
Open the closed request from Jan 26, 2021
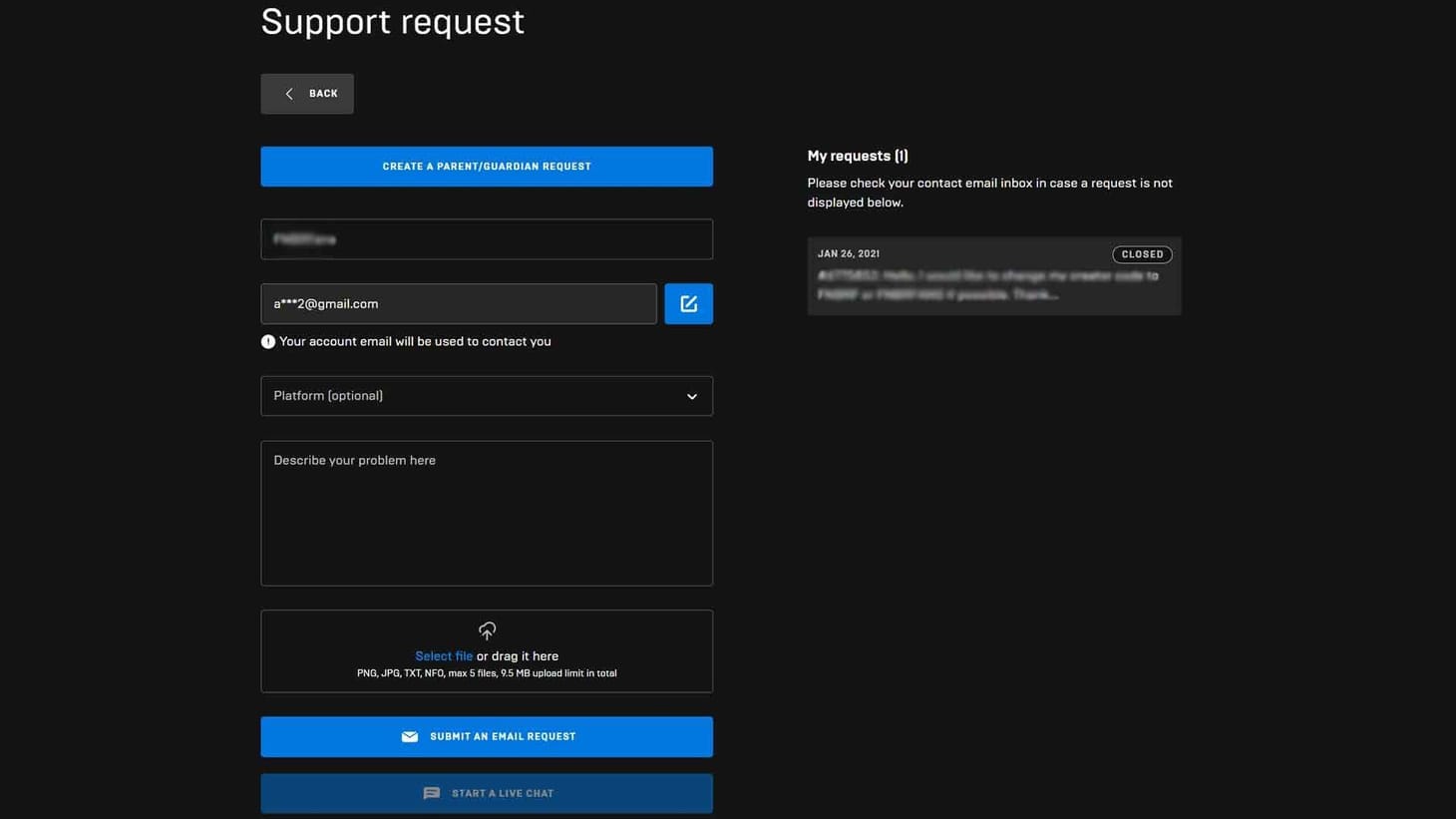click(994, 276)
